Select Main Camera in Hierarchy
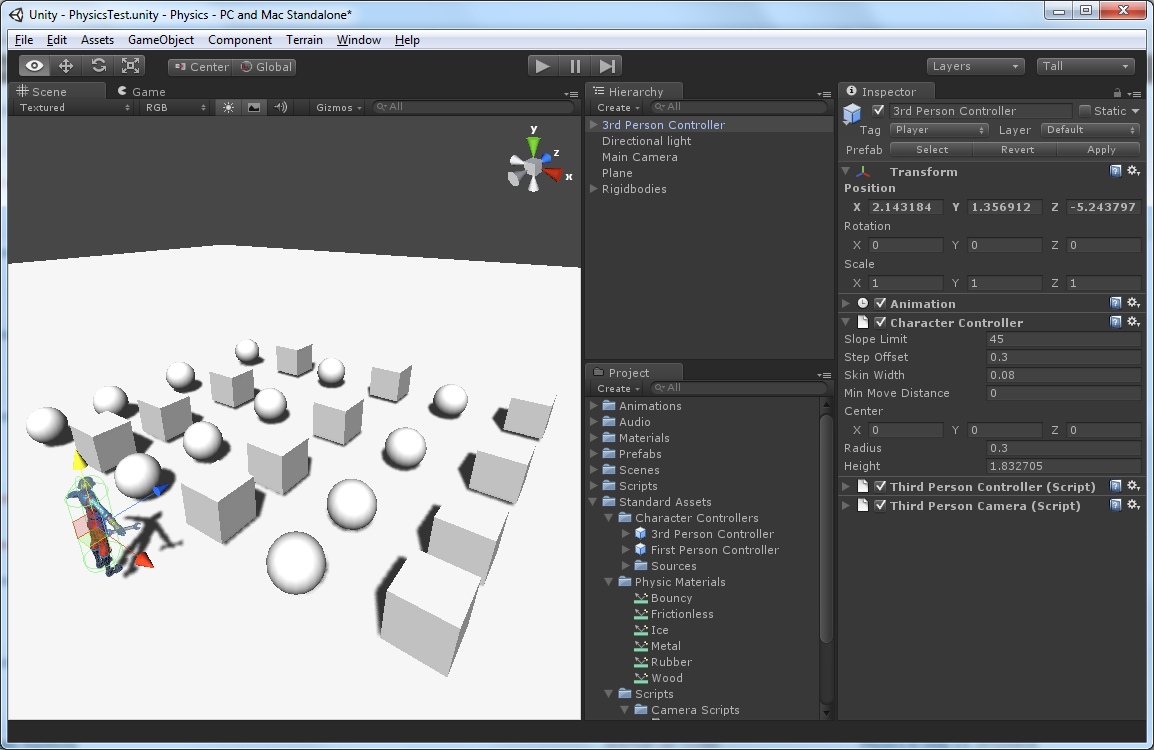 (x=640, y=157)
